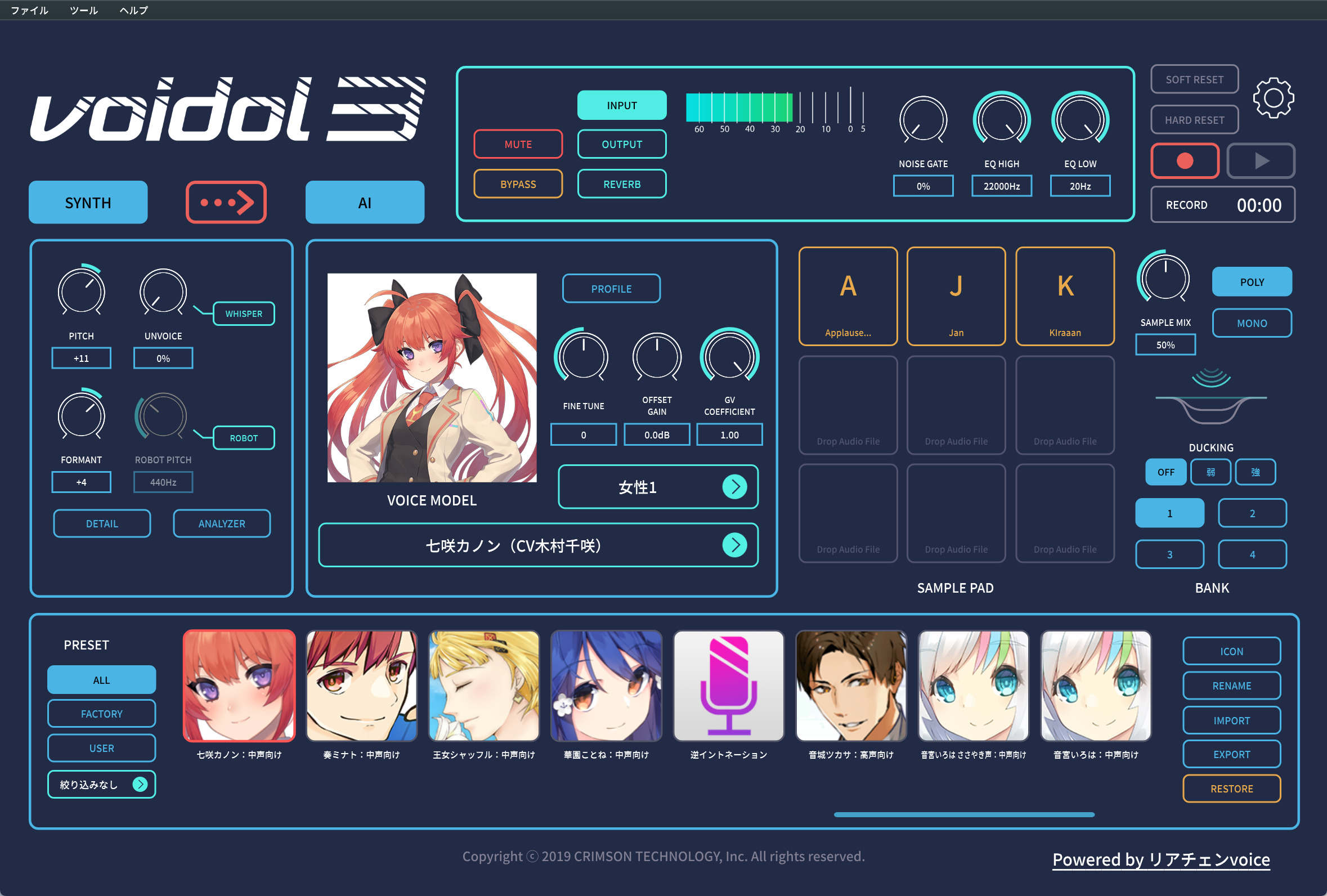Click the FINE TUNE value field
The height and width of the screenshot is (896, 1327).
(x=583, y=434)
